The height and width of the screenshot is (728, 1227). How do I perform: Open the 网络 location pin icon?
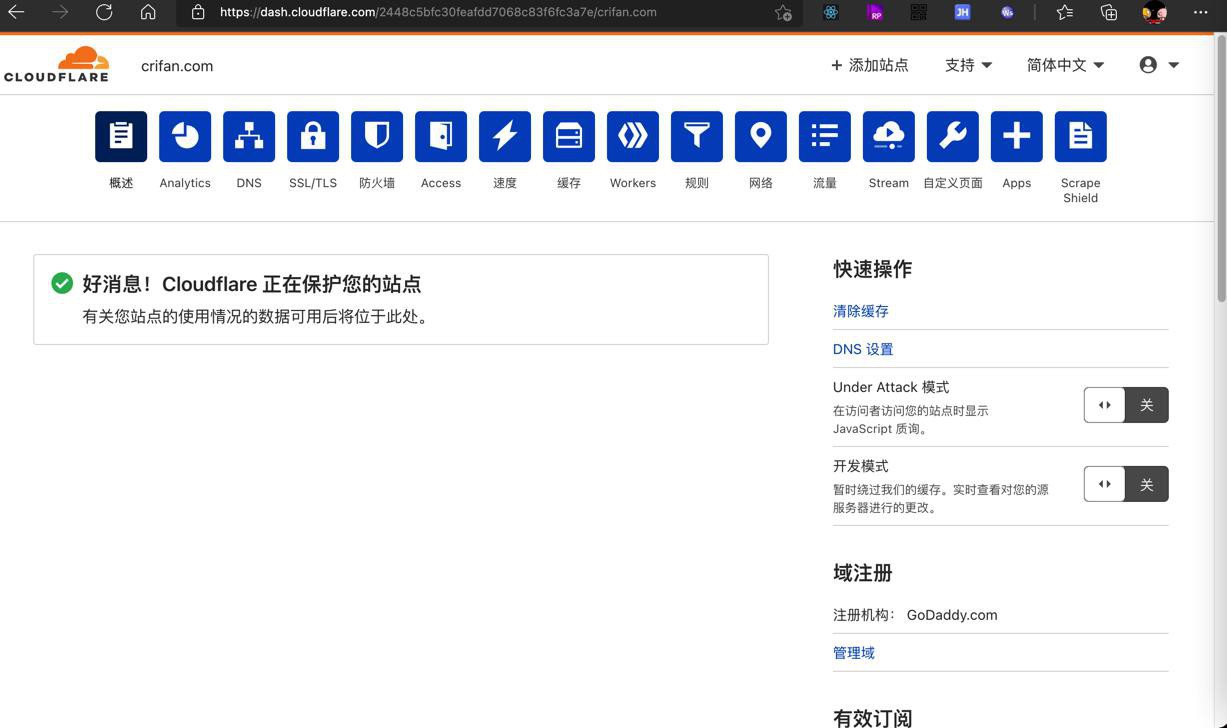(761, 136)
